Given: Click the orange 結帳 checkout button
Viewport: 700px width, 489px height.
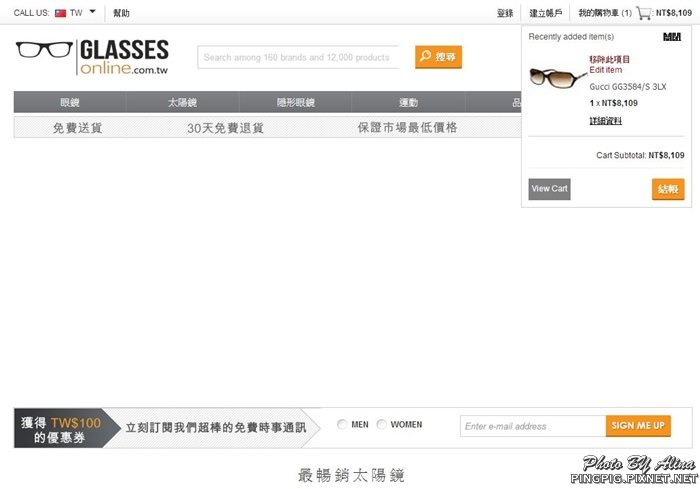Looking at the screenshot, I should [x=668, y=189].
